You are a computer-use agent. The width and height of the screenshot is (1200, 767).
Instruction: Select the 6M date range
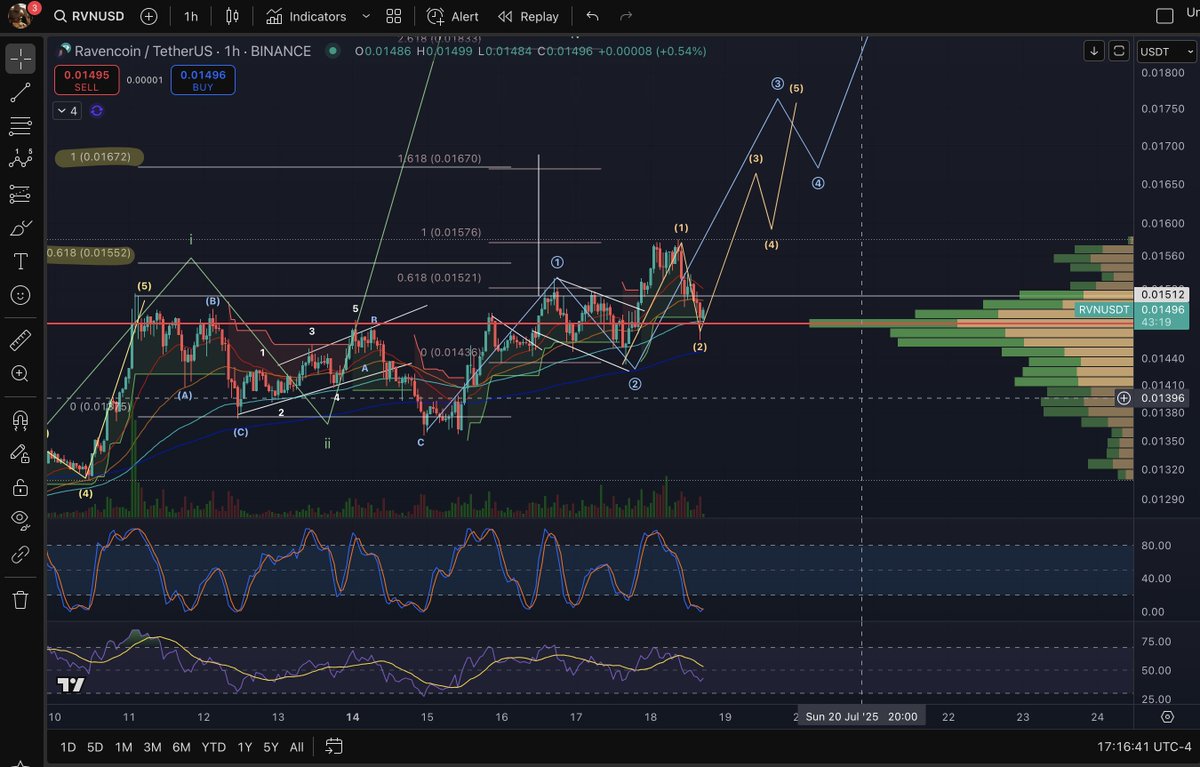pyautogui.click(x=181, y=747)
